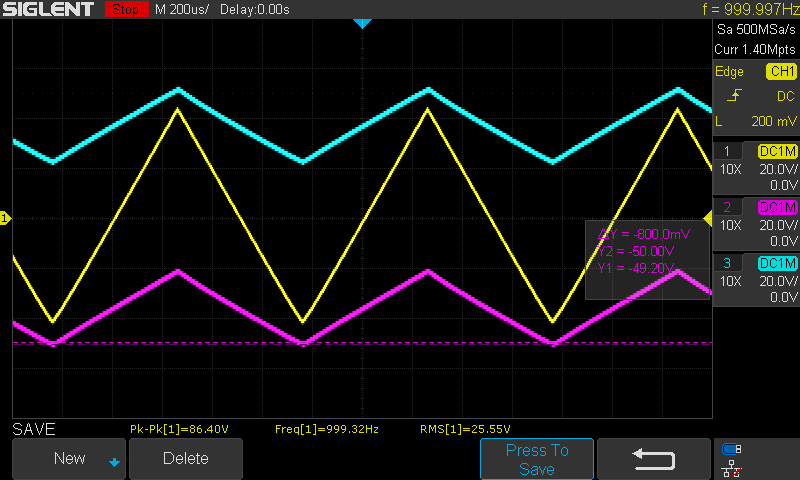The image size is (800, 480).
Task: Click the rising edge trigger slope icon
Action: click(x=734, y=95)
